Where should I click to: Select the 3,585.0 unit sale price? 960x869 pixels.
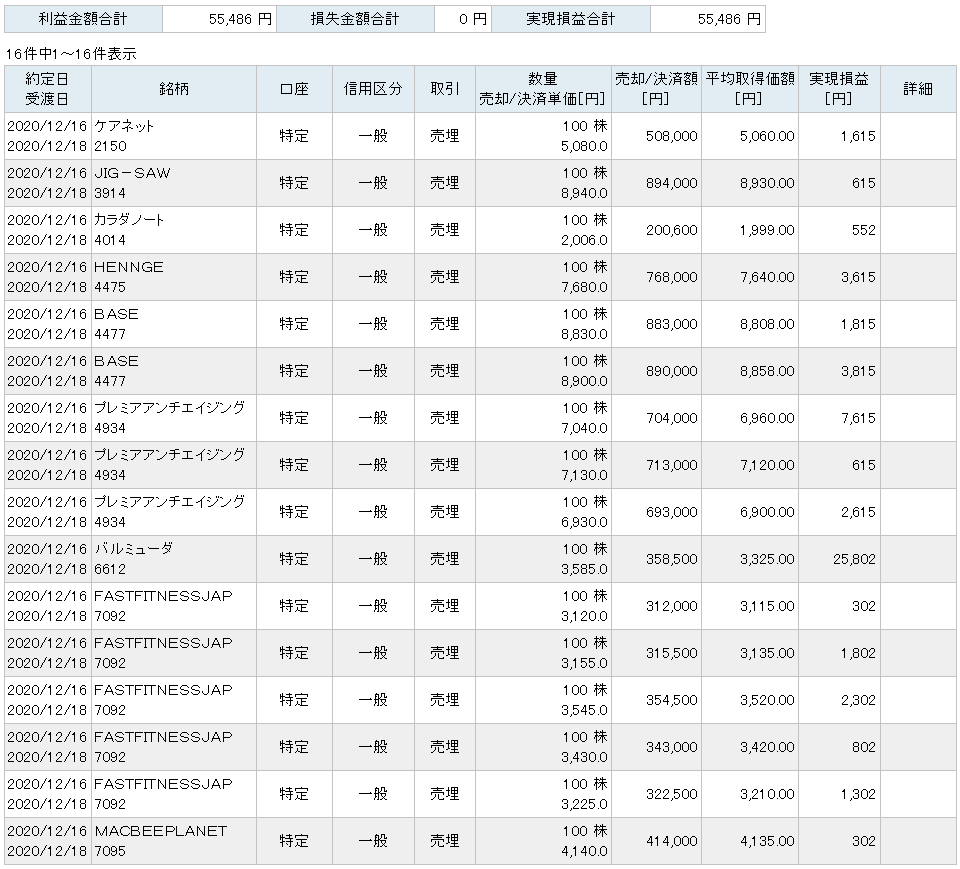584,569
